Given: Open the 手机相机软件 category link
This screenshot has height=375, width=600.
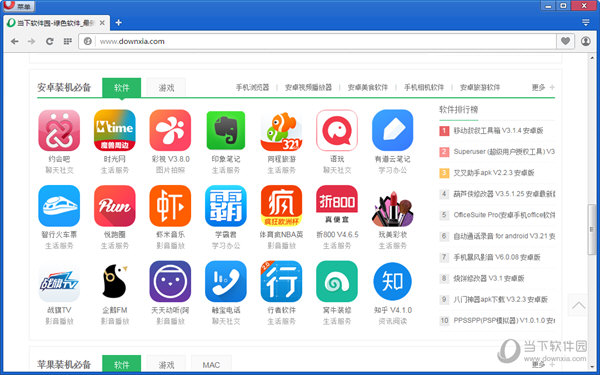Looking at the screenshot, I should tap(424, 88).
